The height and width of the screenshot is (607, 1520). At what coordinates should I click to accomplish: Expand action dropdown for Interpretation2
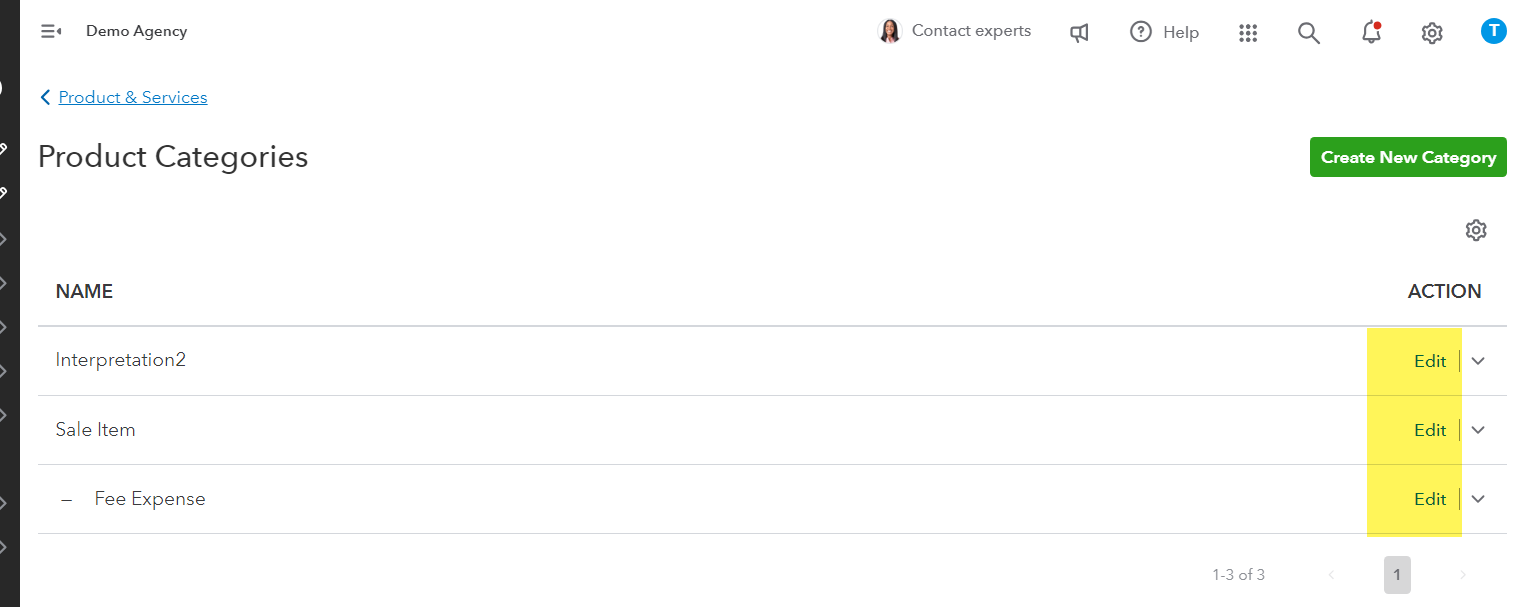click(x=1478, y=361)
